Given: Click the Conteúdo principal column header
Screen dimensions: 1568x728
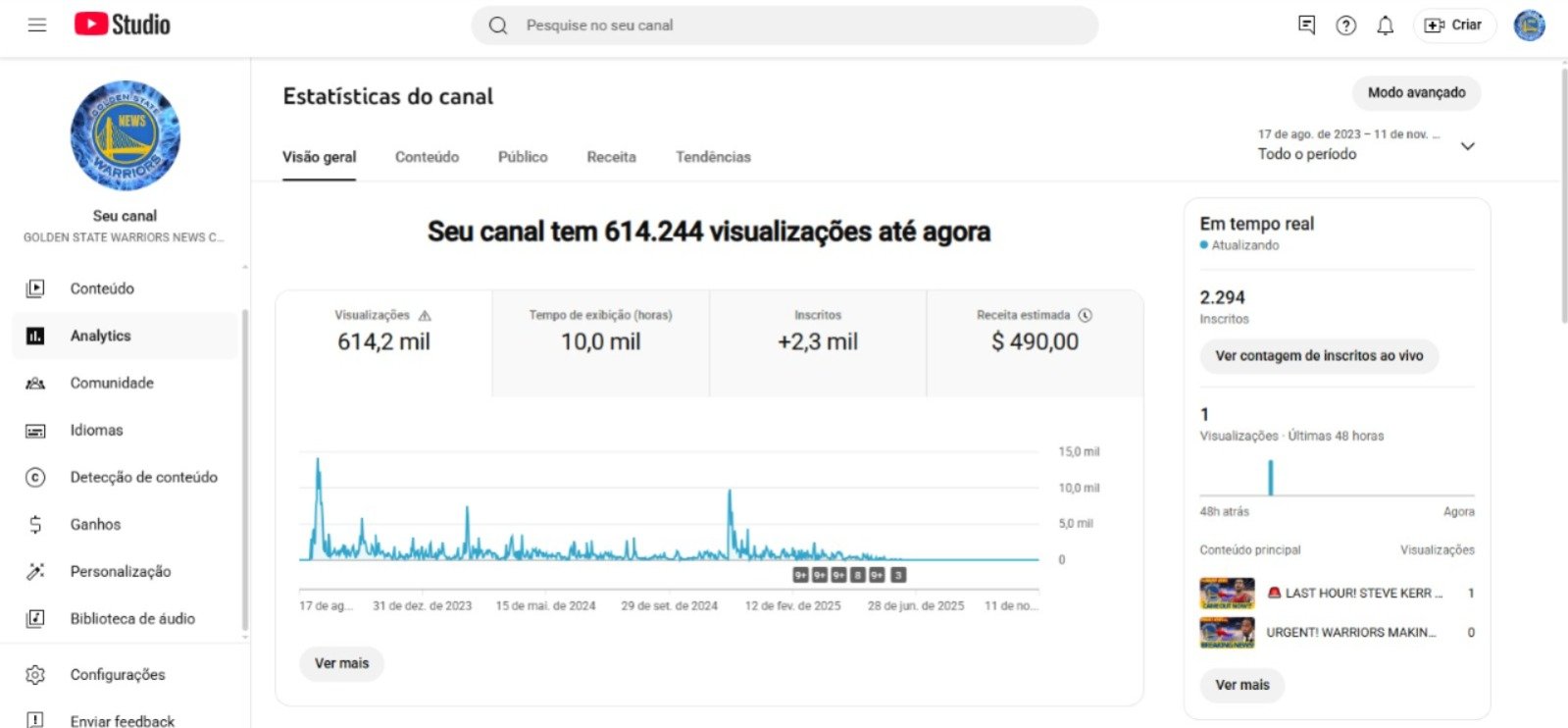Looking at the screenshot, I should point(1250,550).
